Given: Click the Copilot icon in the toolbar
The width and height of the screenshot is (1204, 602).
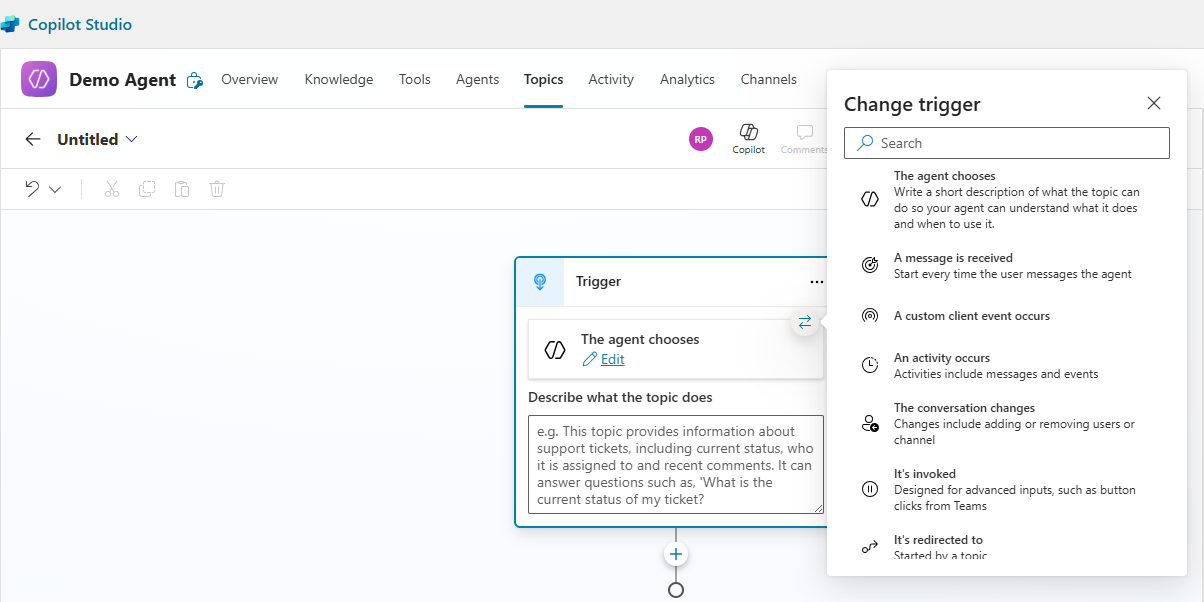Looking at the screenshot, I should pos(748,138).
